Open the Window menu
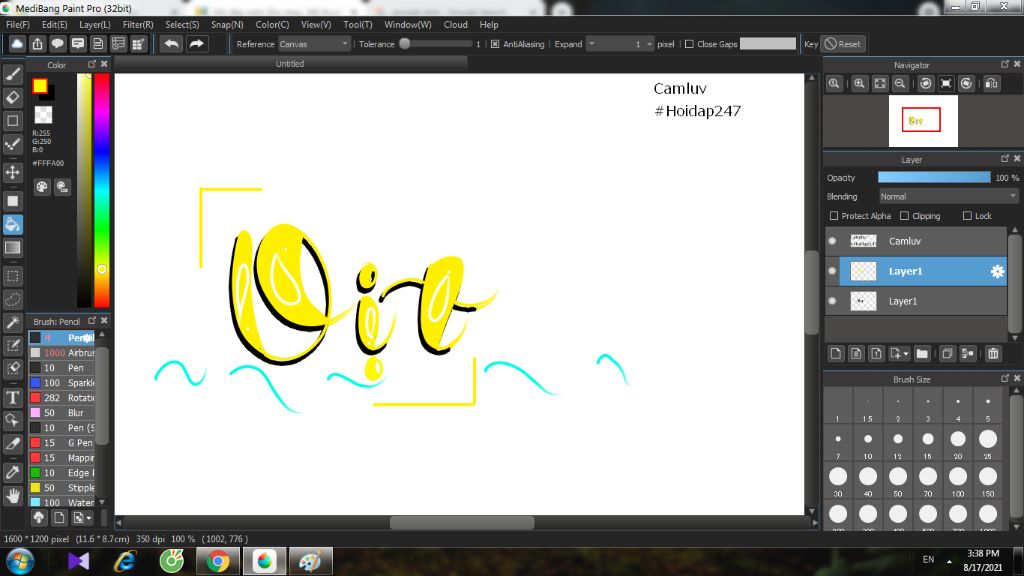The image size is (1024, 576). pyautogui.click(x=408, y=24)
